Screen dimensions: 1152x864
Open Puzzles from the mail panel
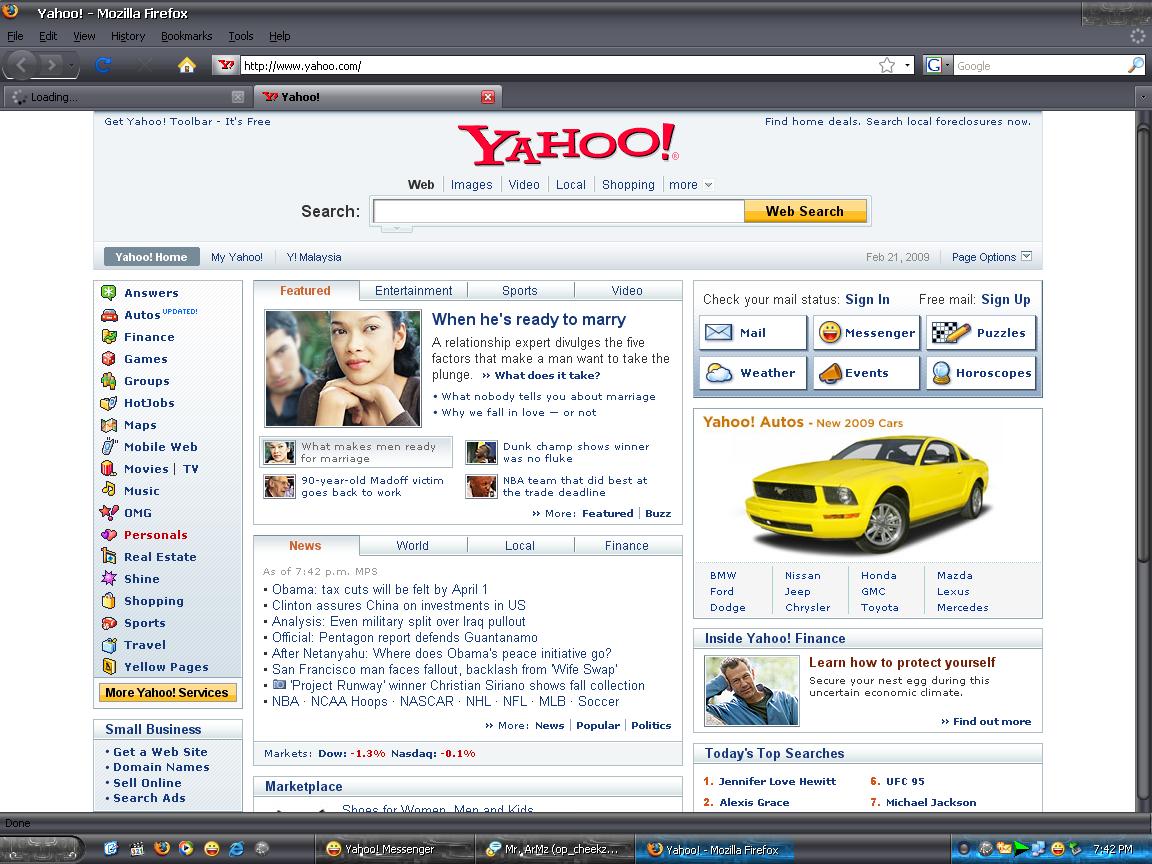pyautogui.click(x=981, y=333)
